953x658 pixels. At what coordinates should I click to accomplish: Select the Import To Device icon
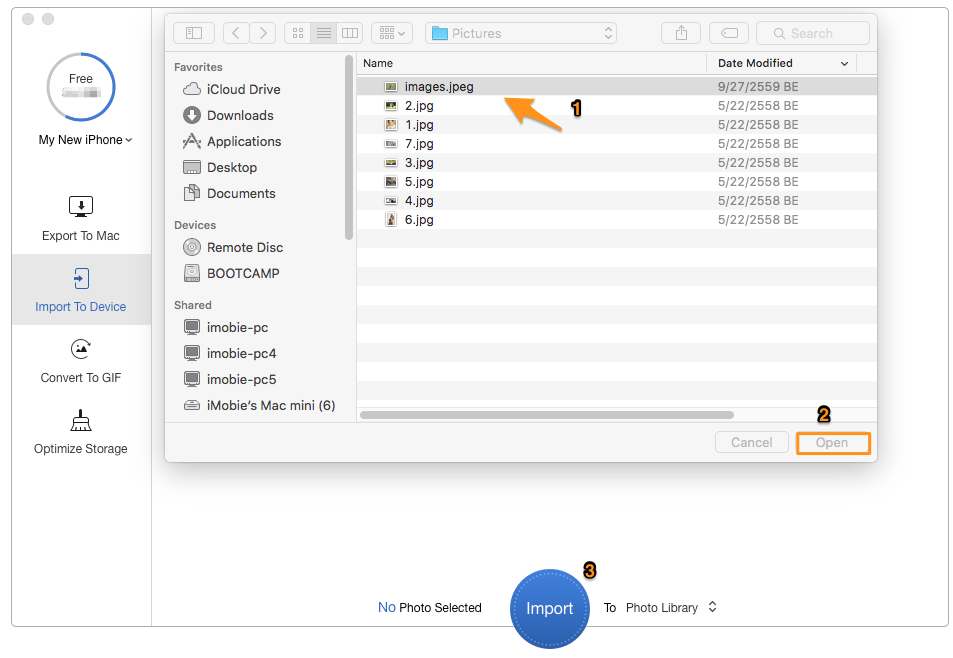pos(81,279)
